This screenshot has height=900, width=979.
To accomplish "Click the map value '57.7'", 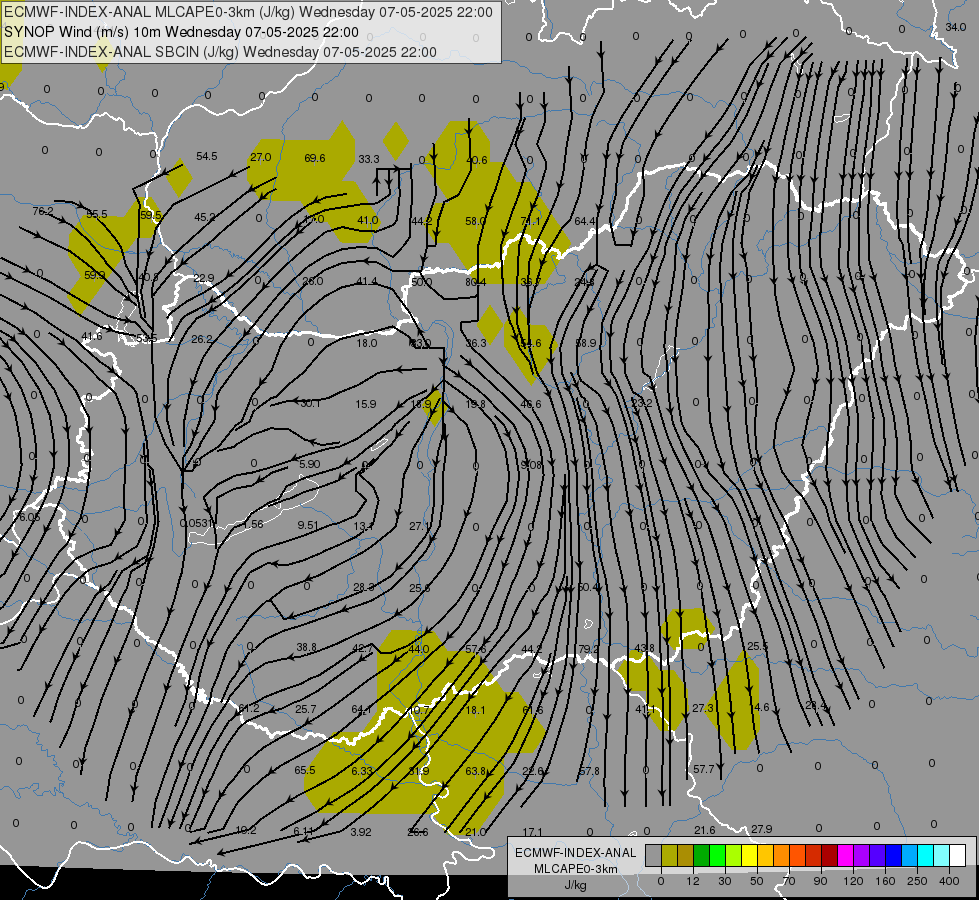I will pos(704,769).
